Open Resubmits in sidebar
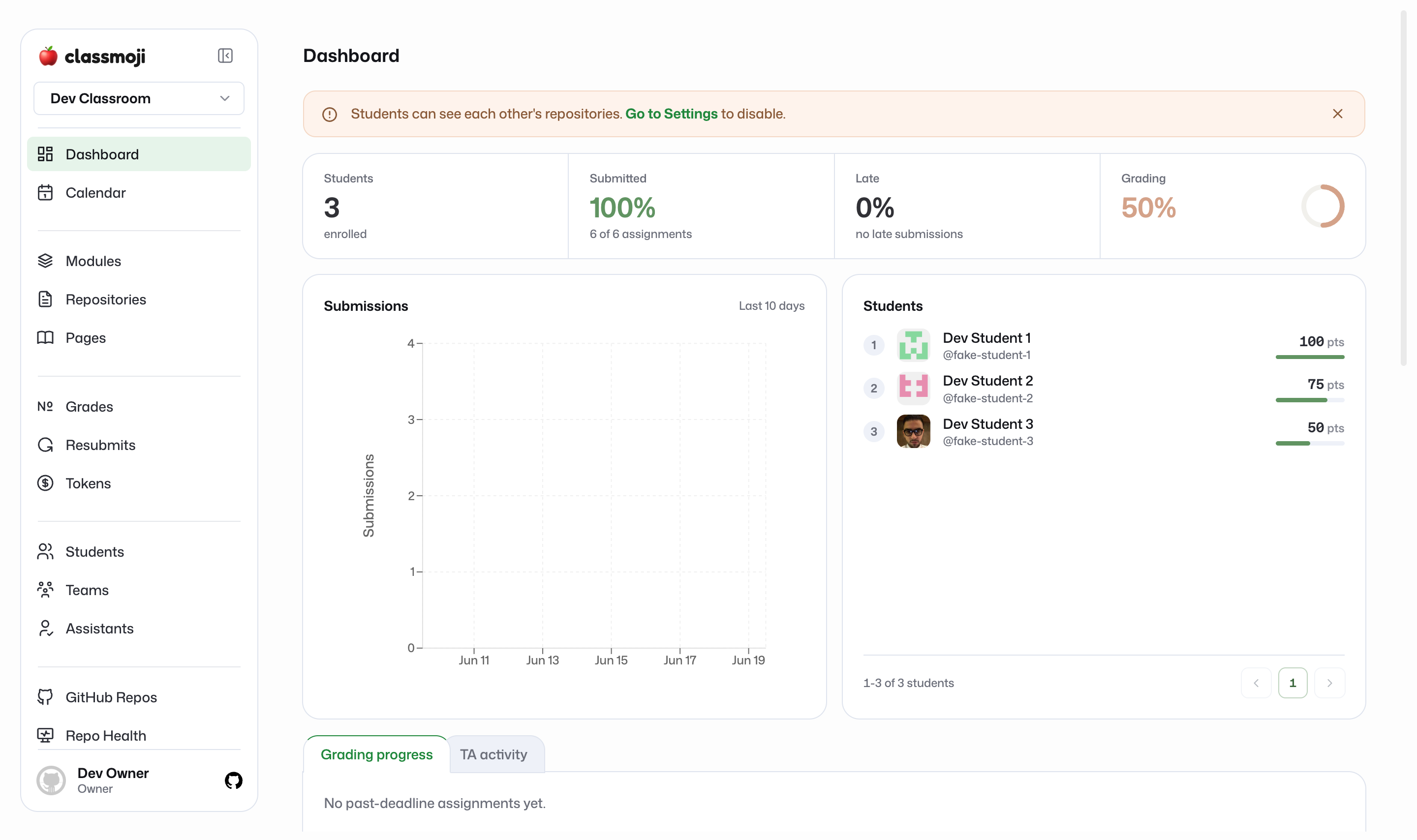1417x840 pixels. click(x=139, y=446)
